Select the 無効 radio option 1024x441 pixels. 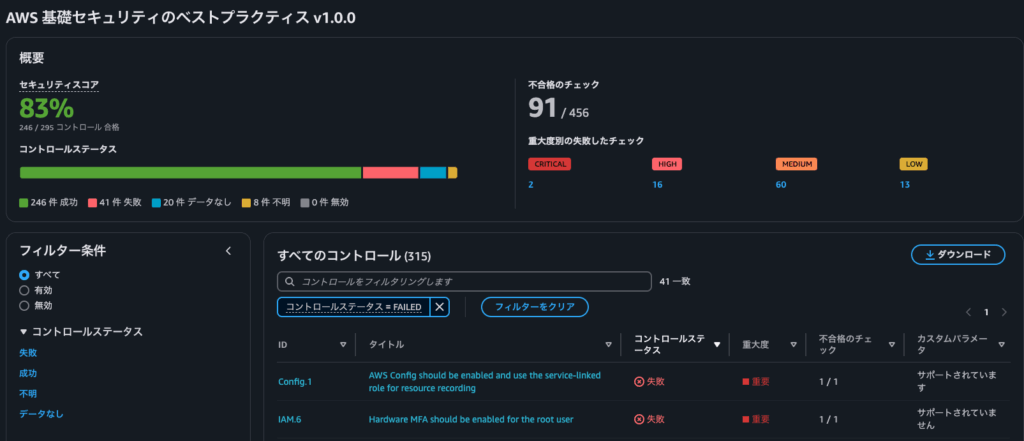click(x=24, y=306)
